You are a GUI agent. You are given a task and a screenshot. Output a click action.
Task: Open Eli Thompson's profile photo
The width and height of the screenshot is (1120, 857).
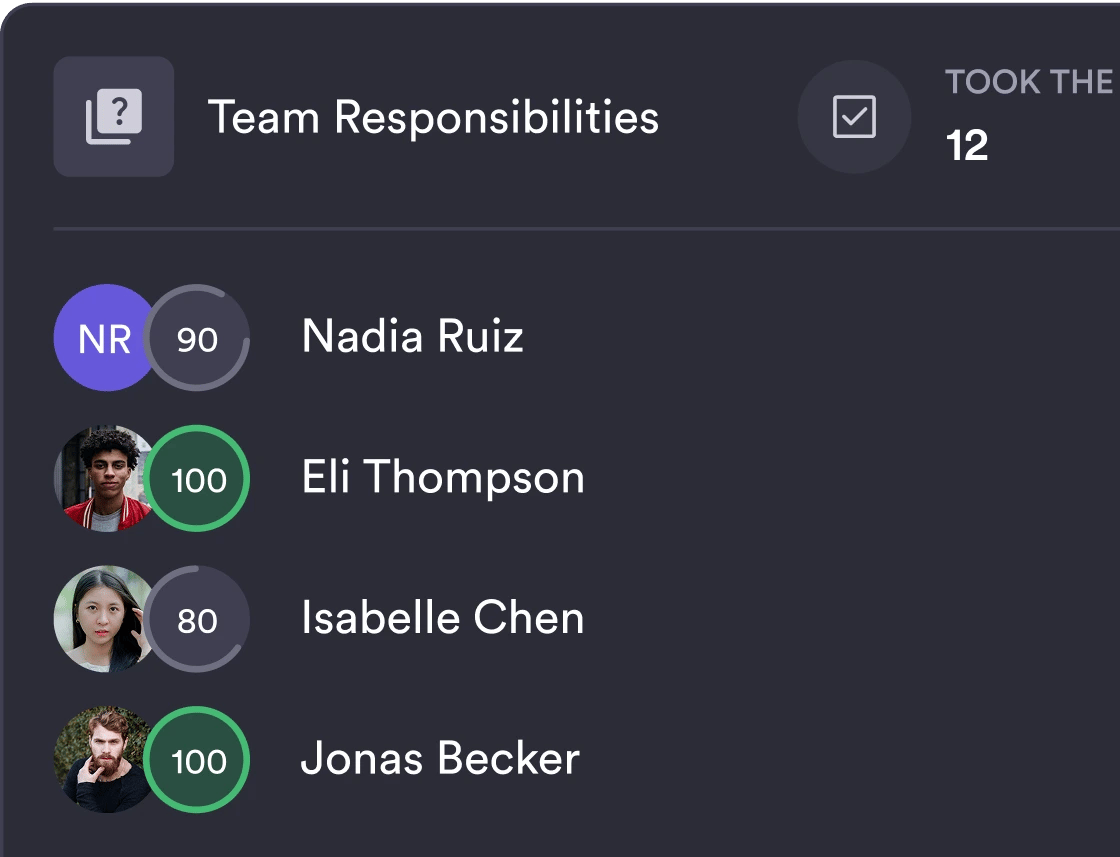(x=100, y=479)
